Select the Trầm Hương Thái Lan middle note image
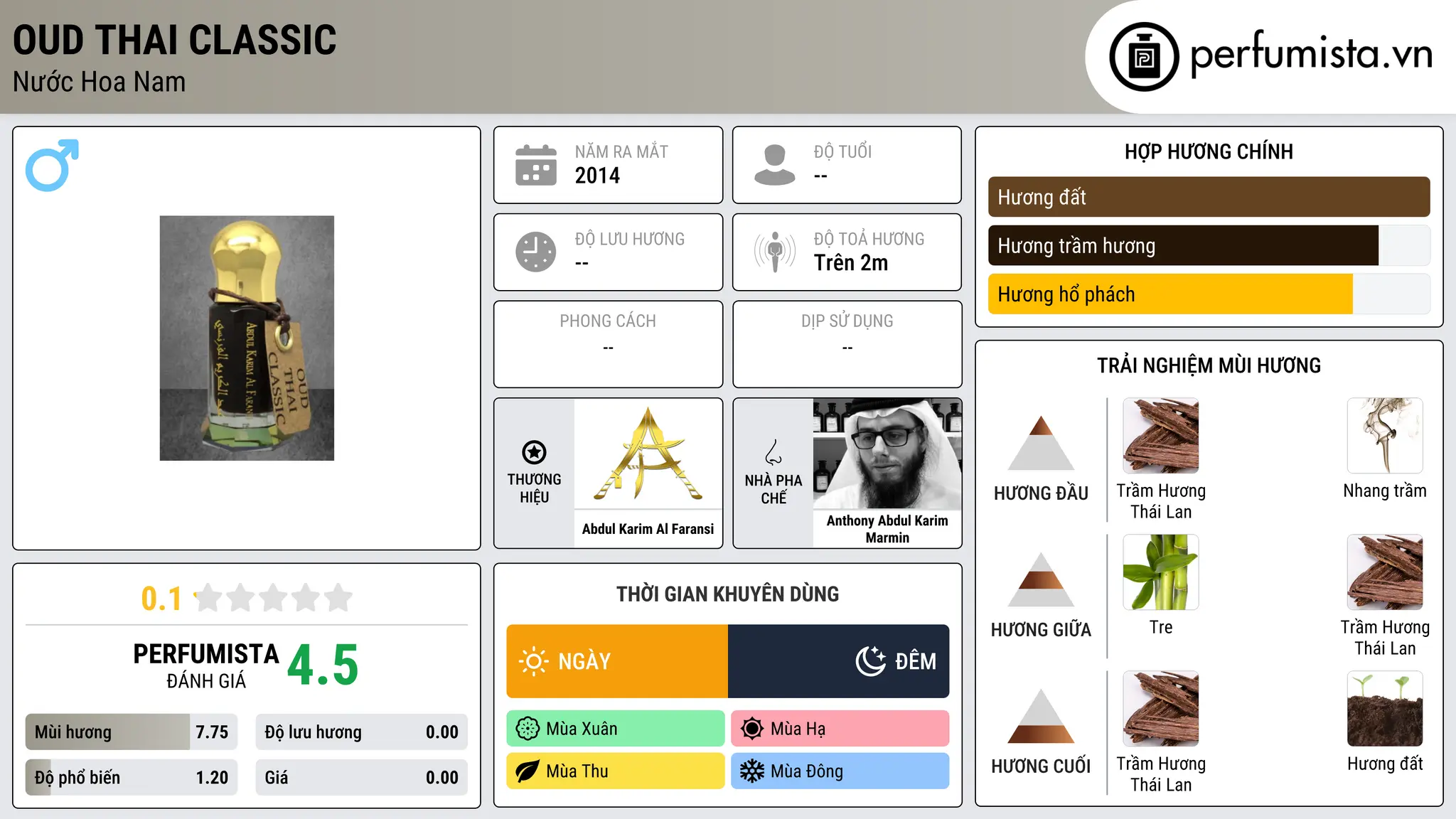Screen dimensions: 1456x819 (x=1385, y=572)
